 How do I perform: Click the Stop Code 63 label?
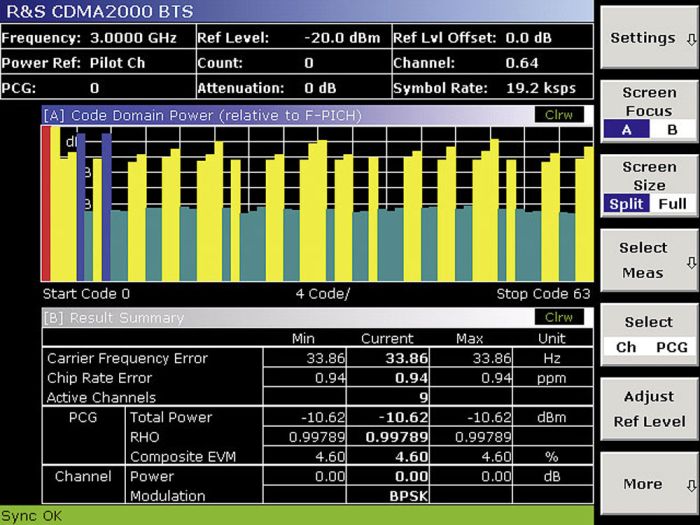click(543, 294)
